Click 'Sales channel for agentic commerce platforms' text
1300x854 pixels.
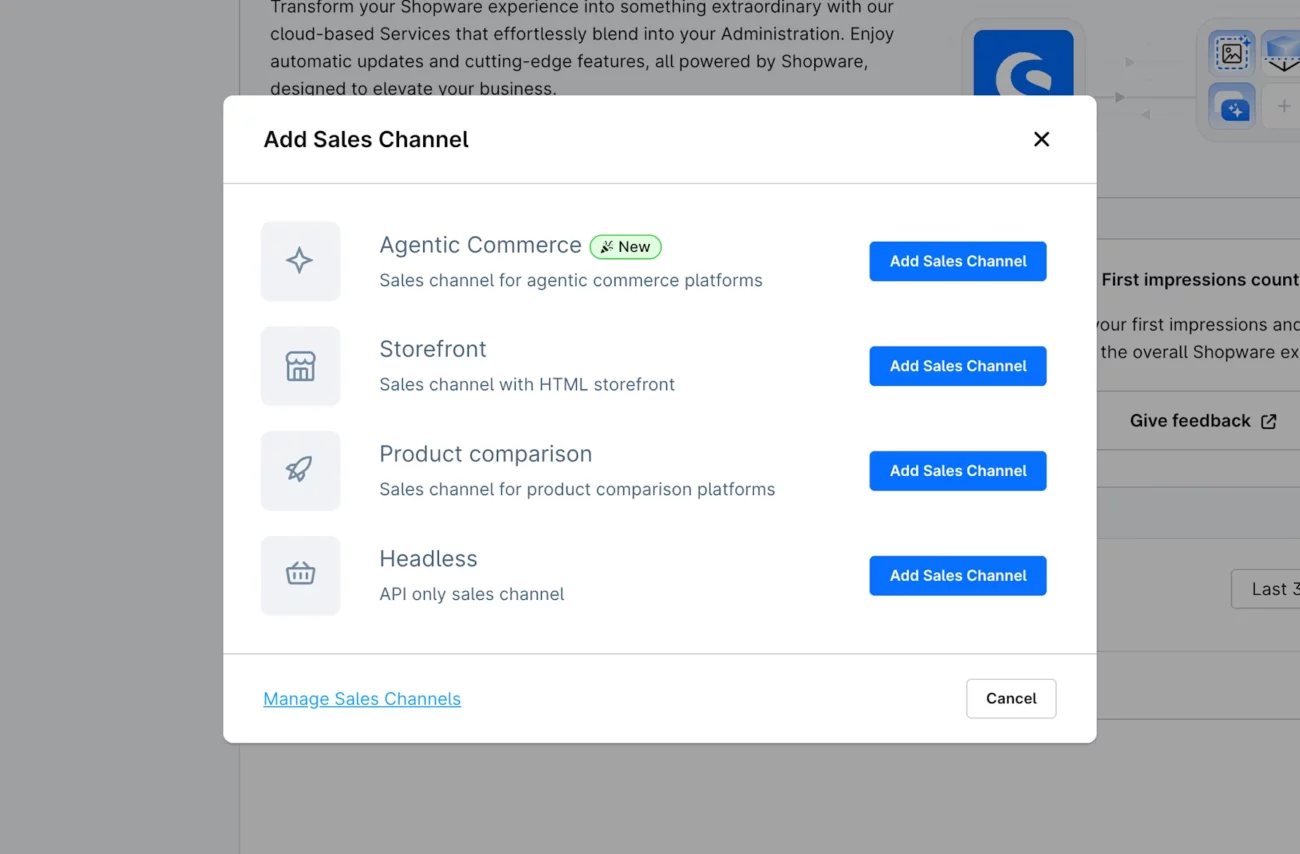click(x=571, y=281)
